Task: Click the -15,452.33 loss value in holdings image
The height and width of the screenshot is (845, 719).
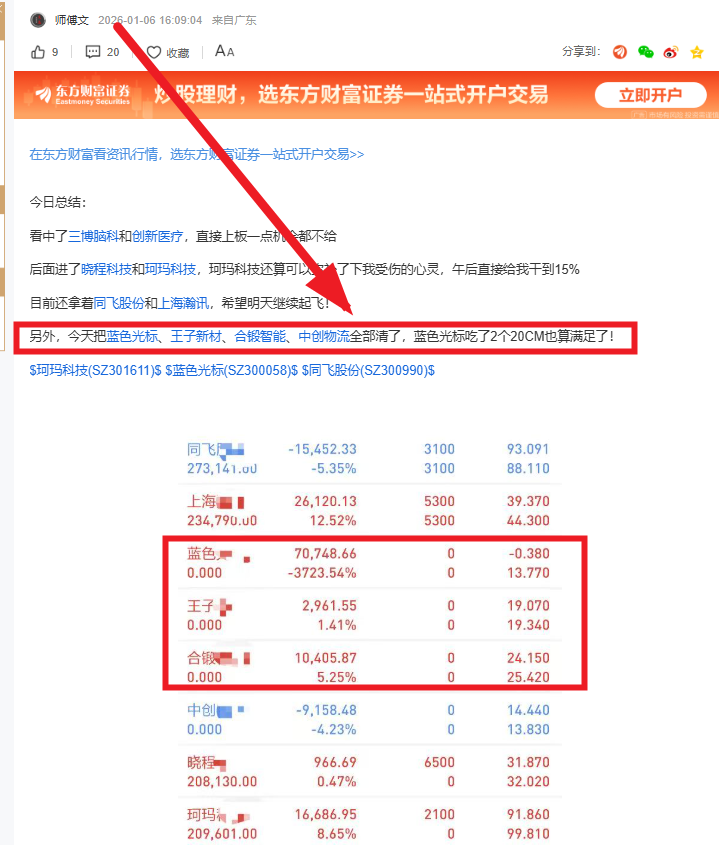Action: (x=322, y=449)
